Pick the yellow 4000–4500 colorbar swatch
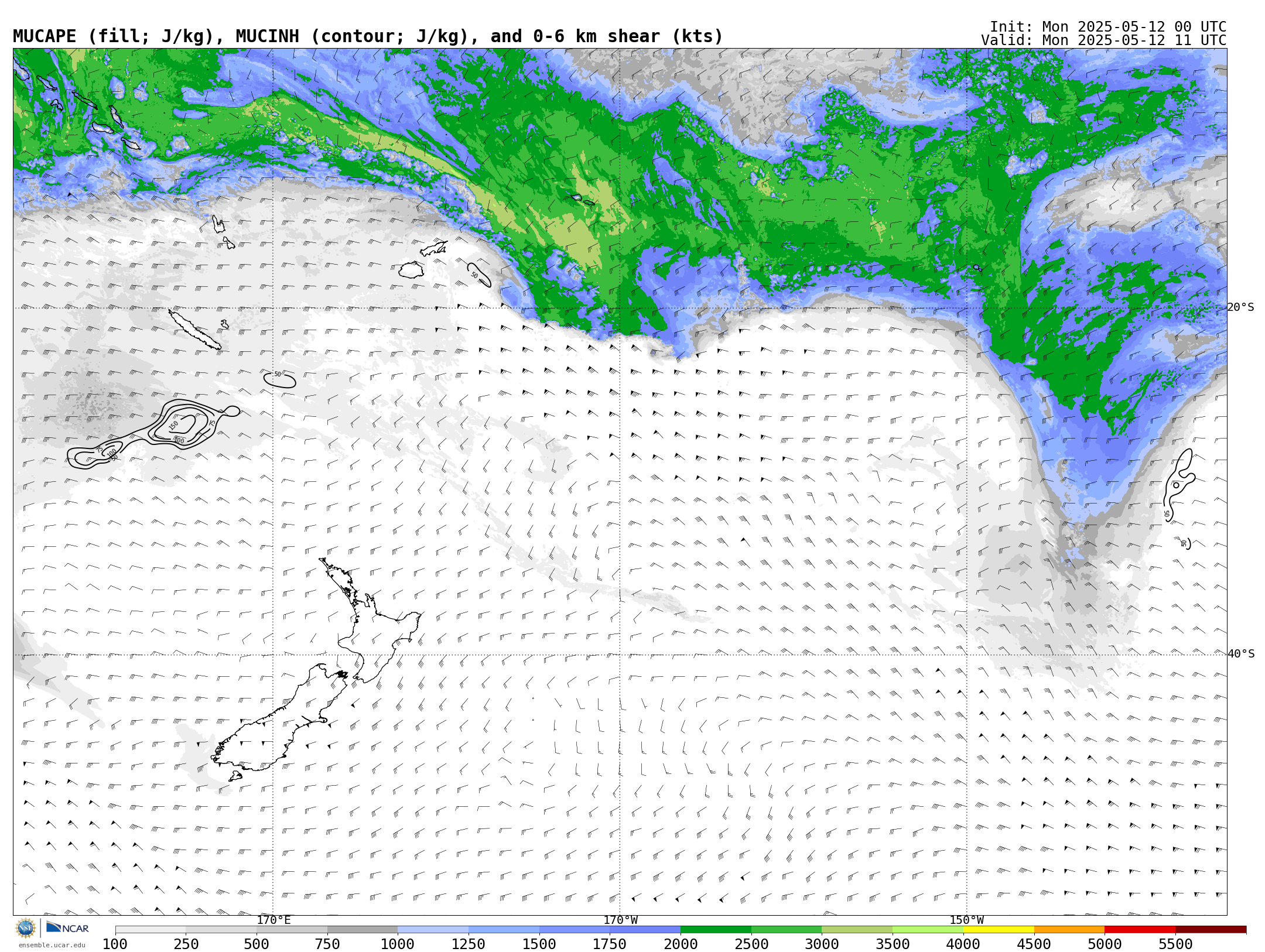This screenshot has width=1265, height=952. click(999, 930)
